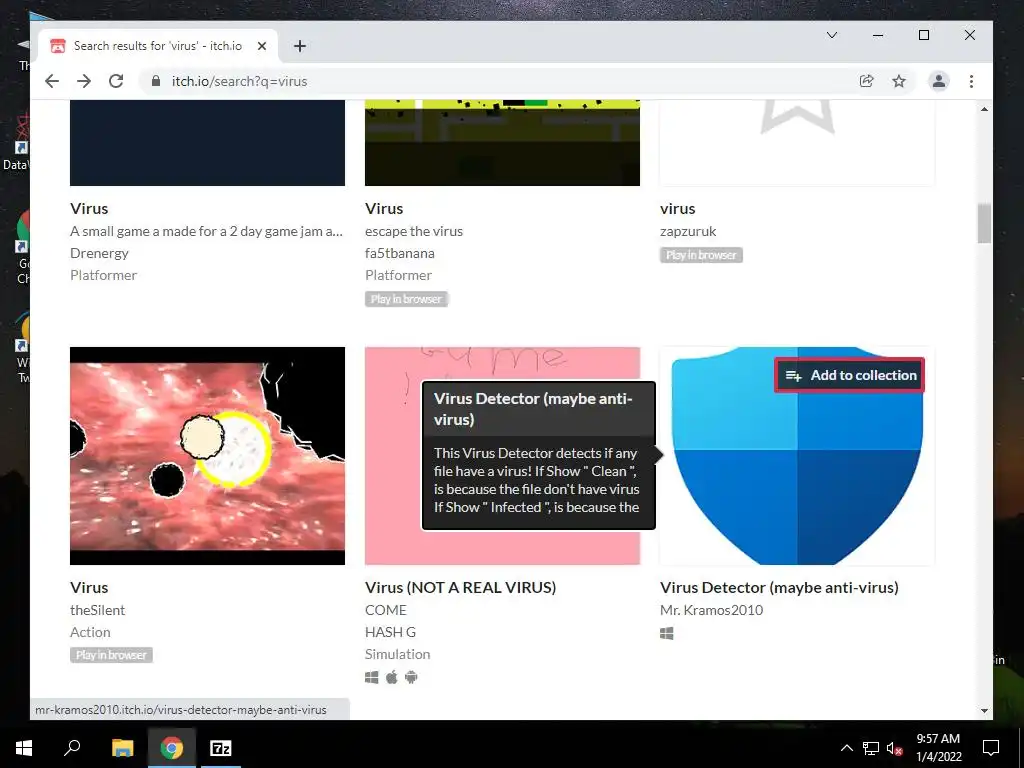Click the address bar URL field

click(496, 81)
